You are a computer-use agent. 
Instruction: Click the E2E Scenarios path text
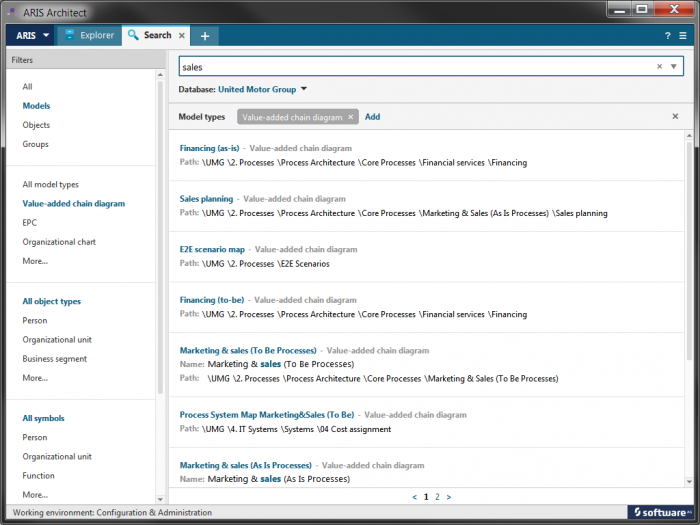305,264
